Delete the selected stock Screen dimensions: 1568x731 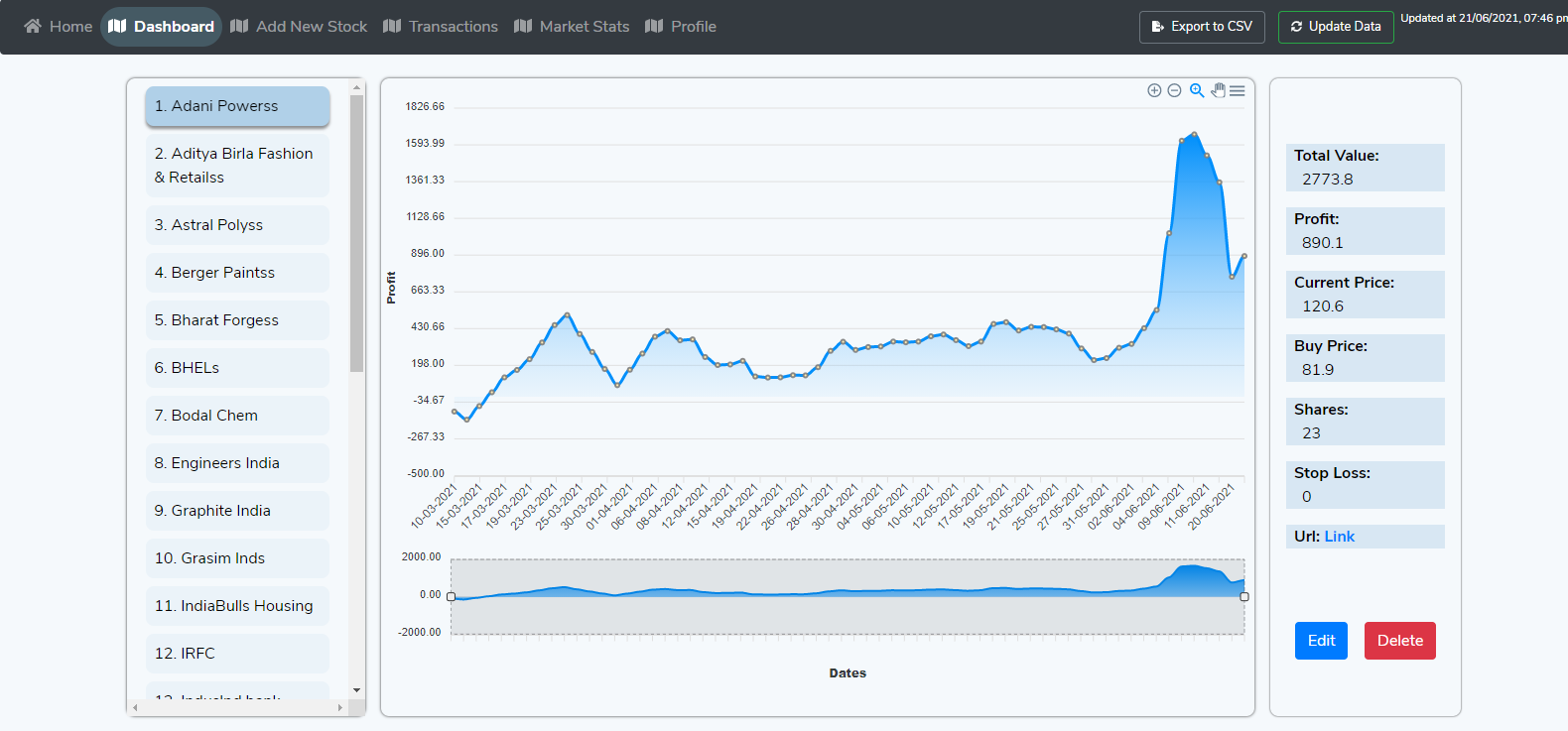1400,641
